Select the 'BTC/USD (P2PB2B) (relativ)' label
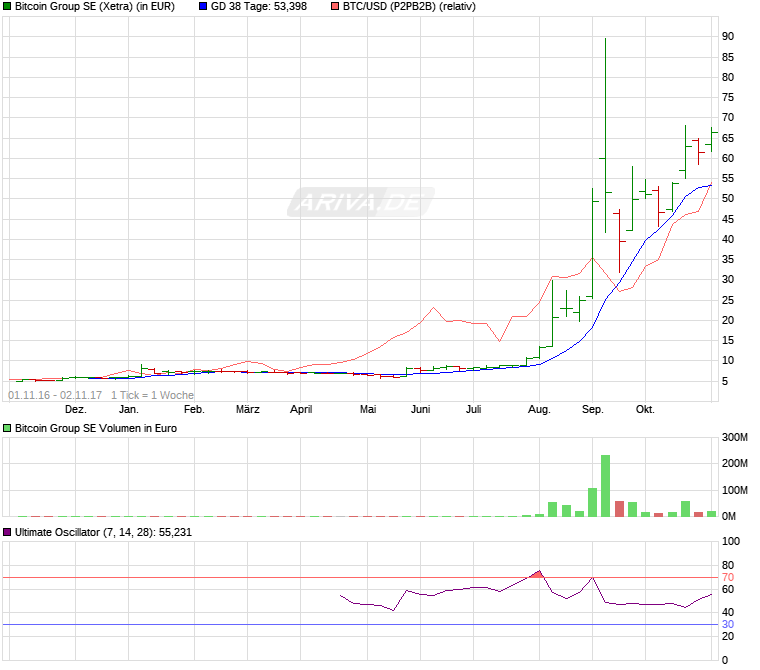 tap(410, 7)
